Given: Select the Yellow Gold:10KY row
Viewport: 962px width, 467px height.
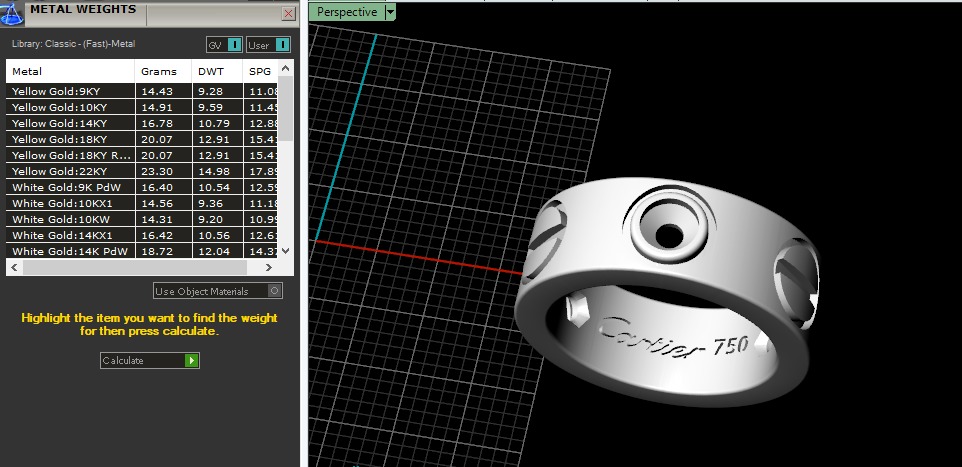Looking at the screenshot, I should (x=142, y=107).
